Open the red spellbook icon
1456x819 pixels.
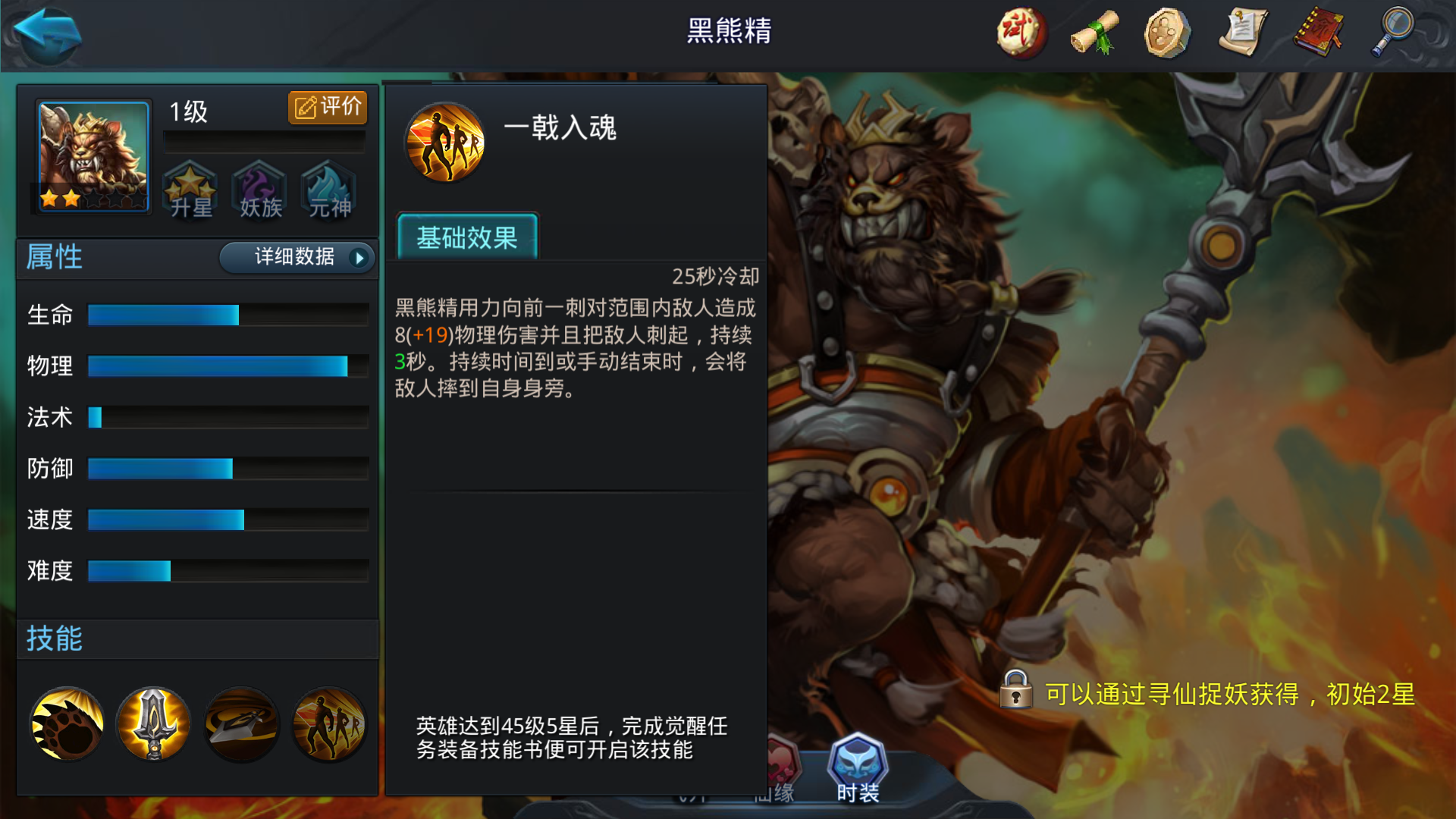(x=1318, y=32)
